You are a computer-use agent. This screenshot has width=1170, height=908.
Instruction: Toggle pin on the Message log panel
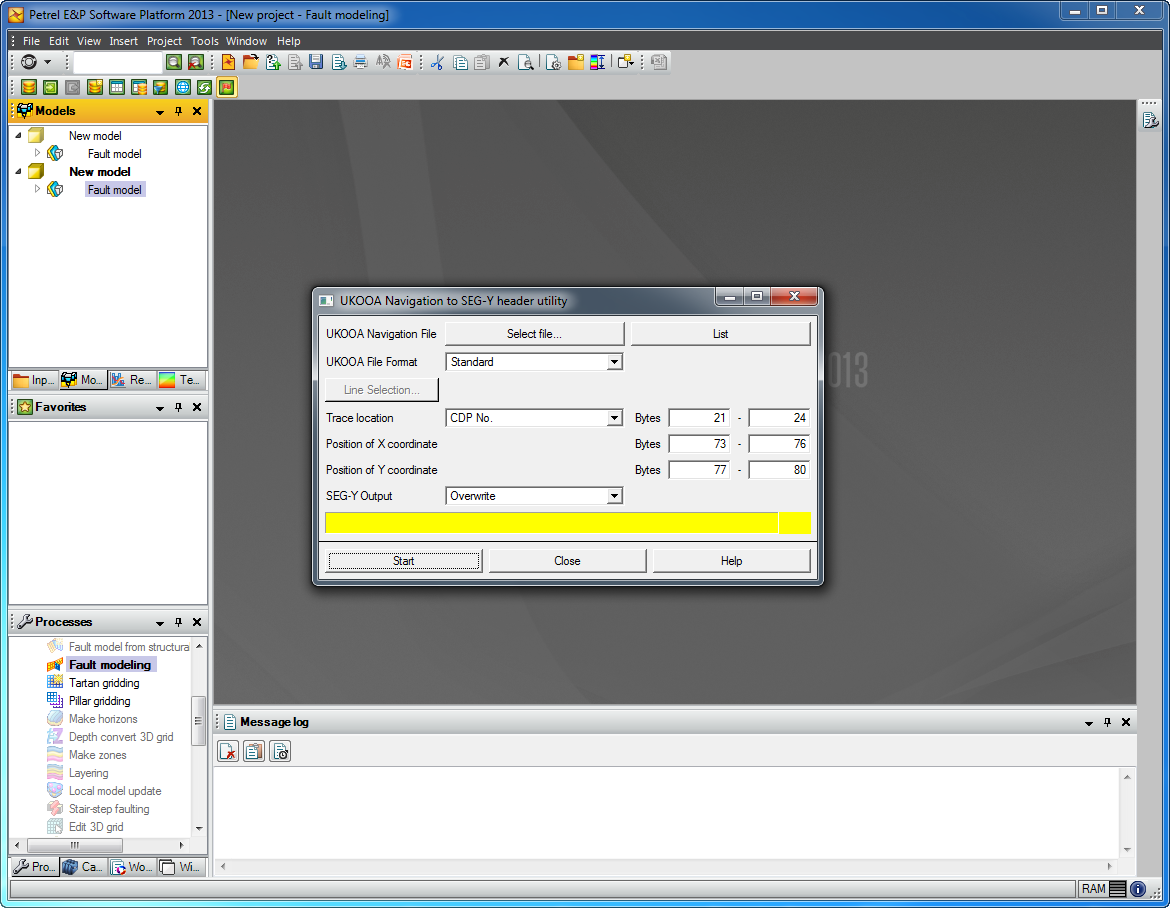(1107, 722)
